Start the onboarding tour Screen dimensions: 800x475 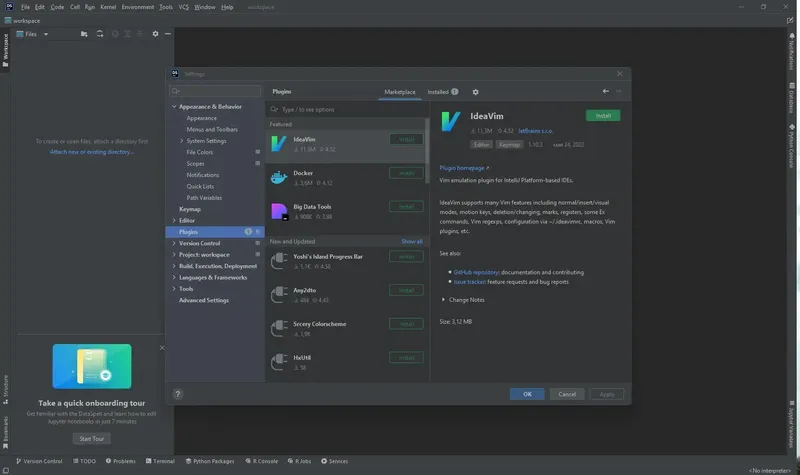91,439
